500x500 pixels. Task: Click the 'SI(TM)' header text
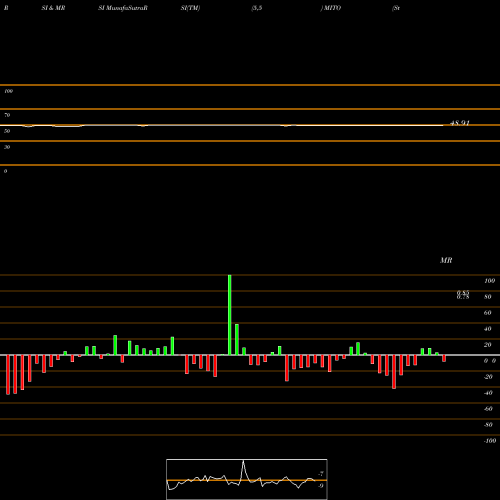190,8
